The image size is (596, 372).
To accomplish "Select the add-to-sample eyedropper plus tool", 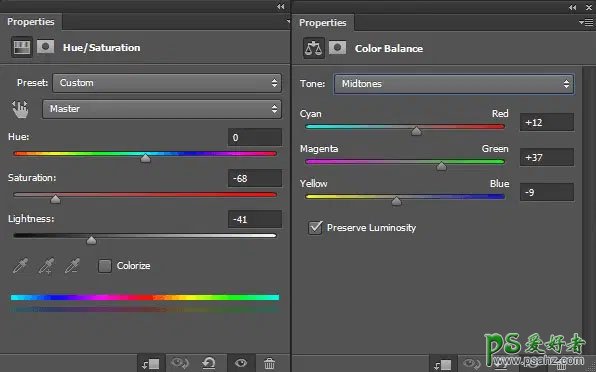I will click(46, 265).
